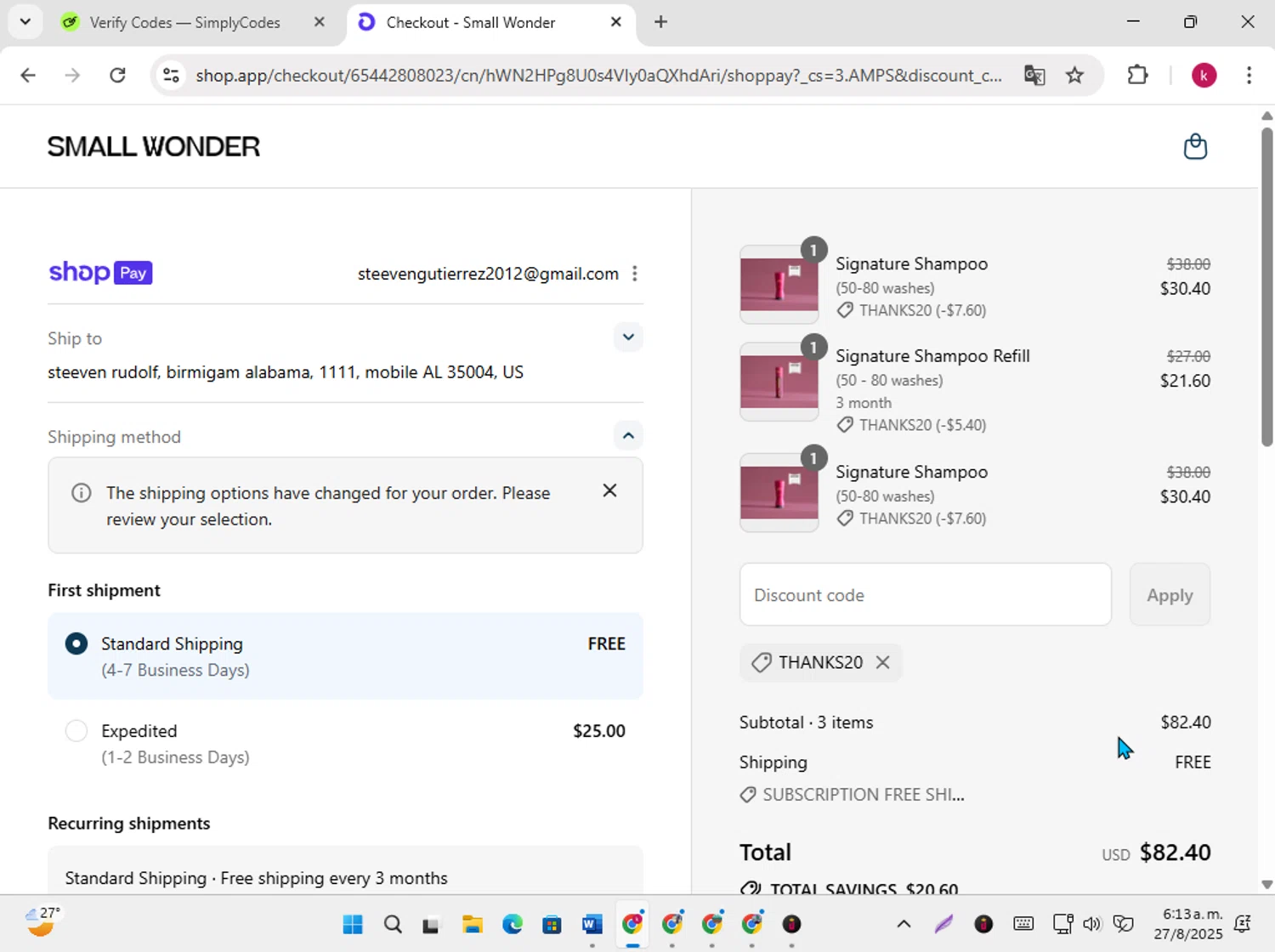The height and width of the screenshot is (952, 1275).
Task: Close the Checkout Small Wonder tab
Action: coord(616,22)
